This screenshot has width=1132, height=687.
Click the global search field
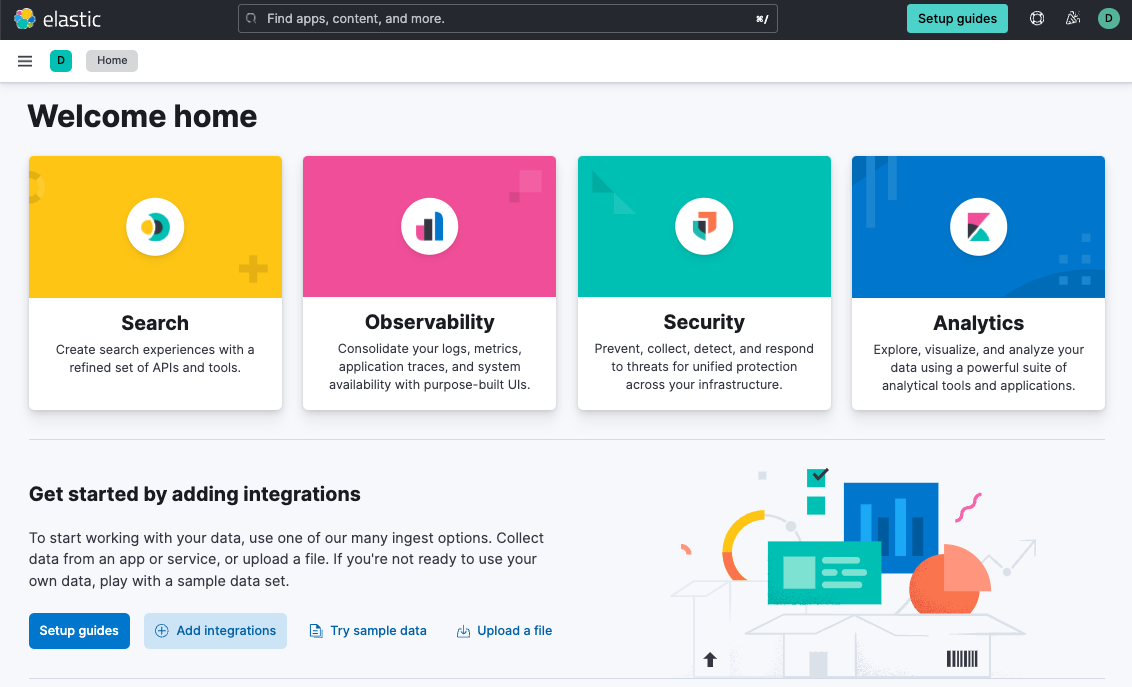508,18
